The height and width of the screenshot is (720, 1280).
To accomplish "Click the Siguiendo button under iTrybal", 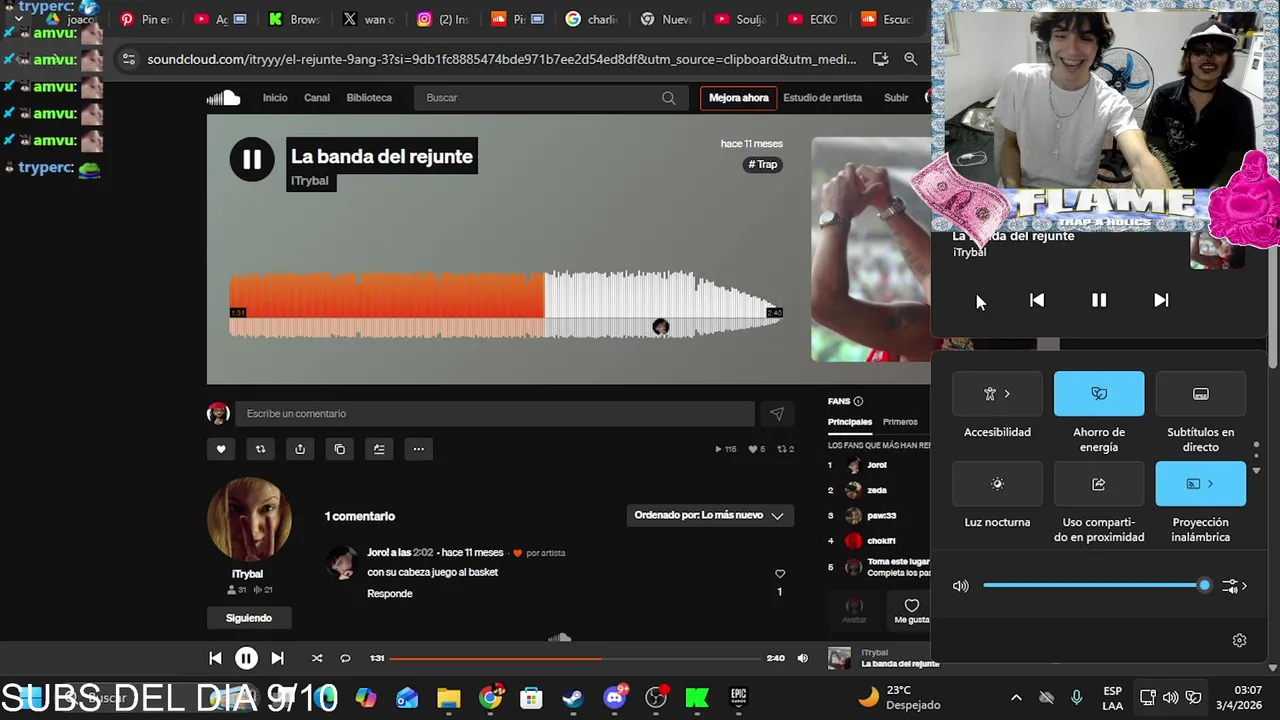I will 249,618.
